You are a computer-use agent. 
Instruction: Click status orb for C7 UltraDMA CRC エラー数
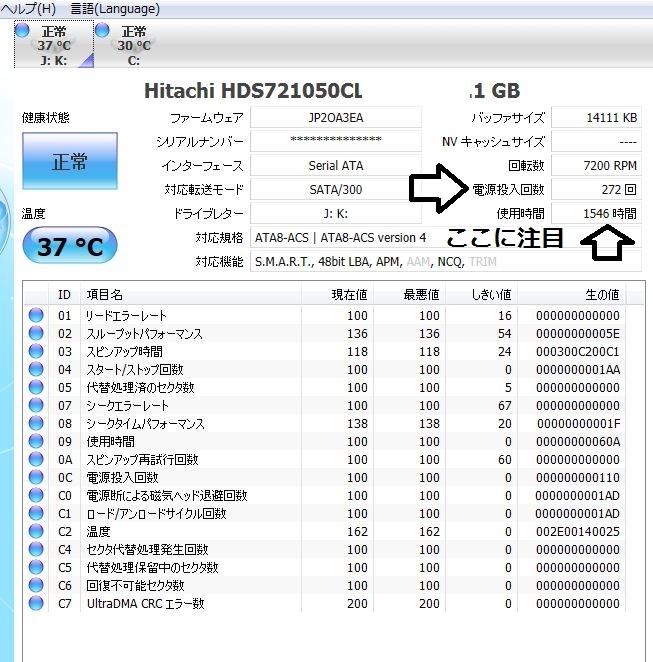tap(36, 603)
